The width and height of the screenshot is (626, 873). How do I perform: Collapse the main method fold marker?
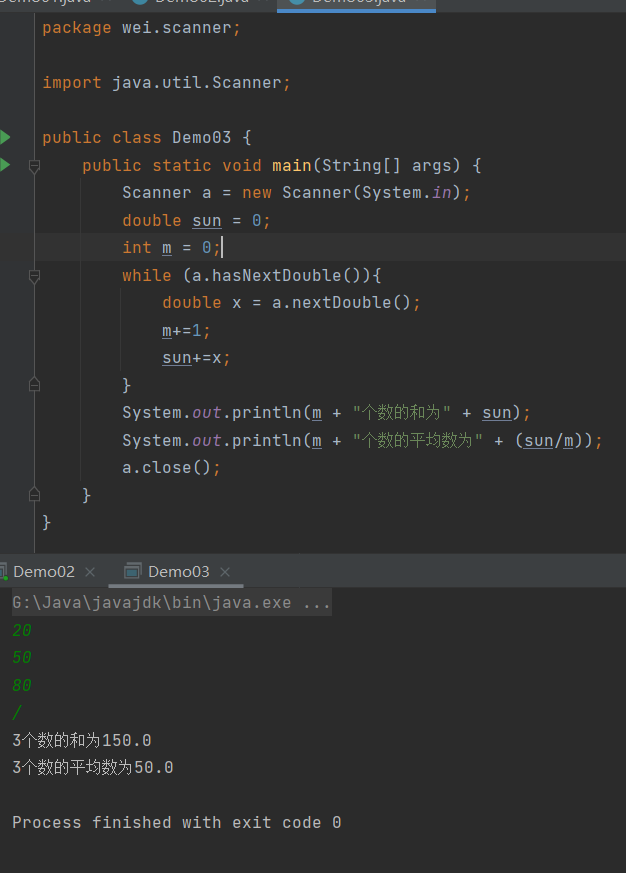point(34,165)
